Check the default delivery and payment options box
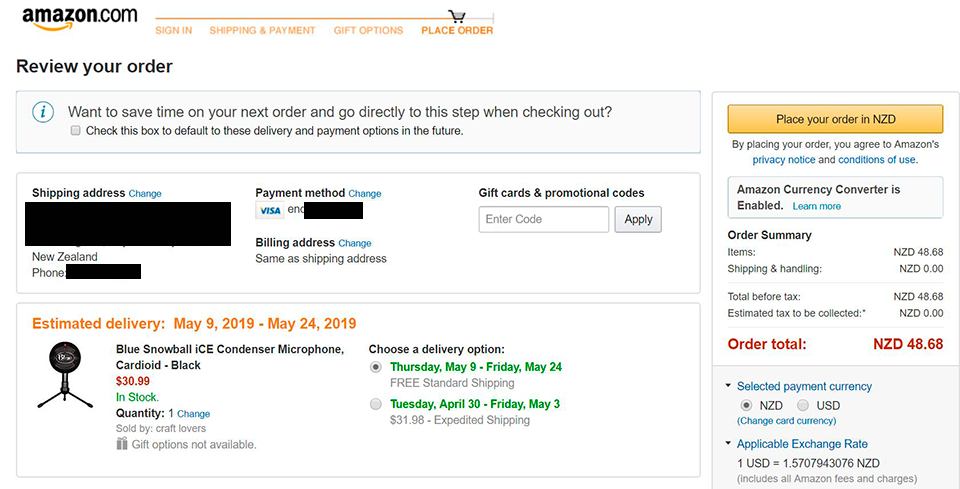This screenshot has height=489, width=960. tap(75, 130)
